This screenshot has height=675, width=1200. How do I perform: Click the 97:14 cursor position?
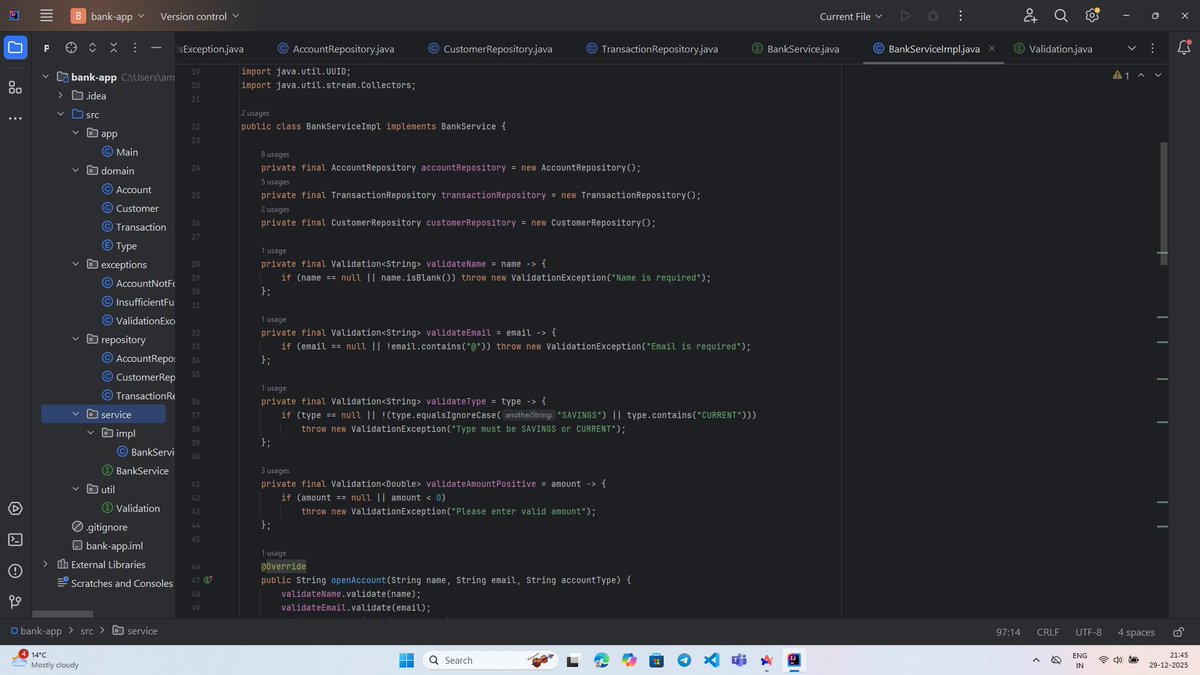[1008, 632]
